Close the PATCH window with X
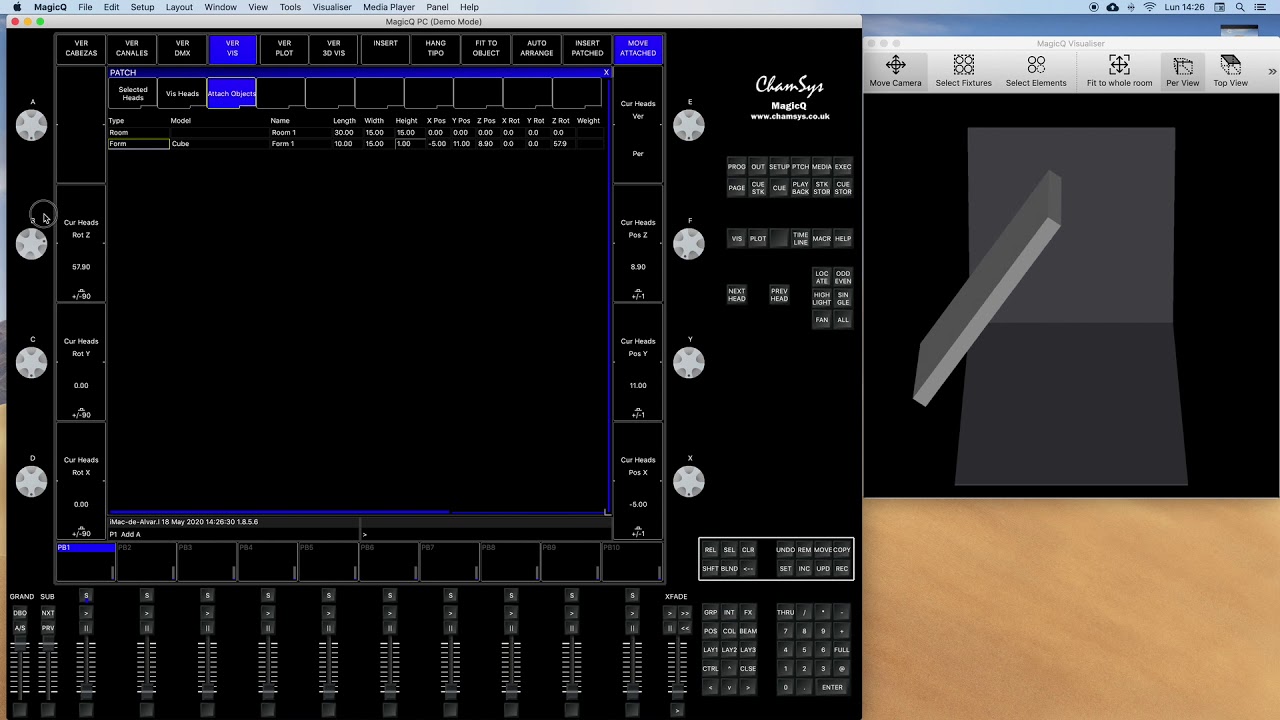Image resolution: width=1280 pixels, height=720 pixels. click(x=606, y=73)
